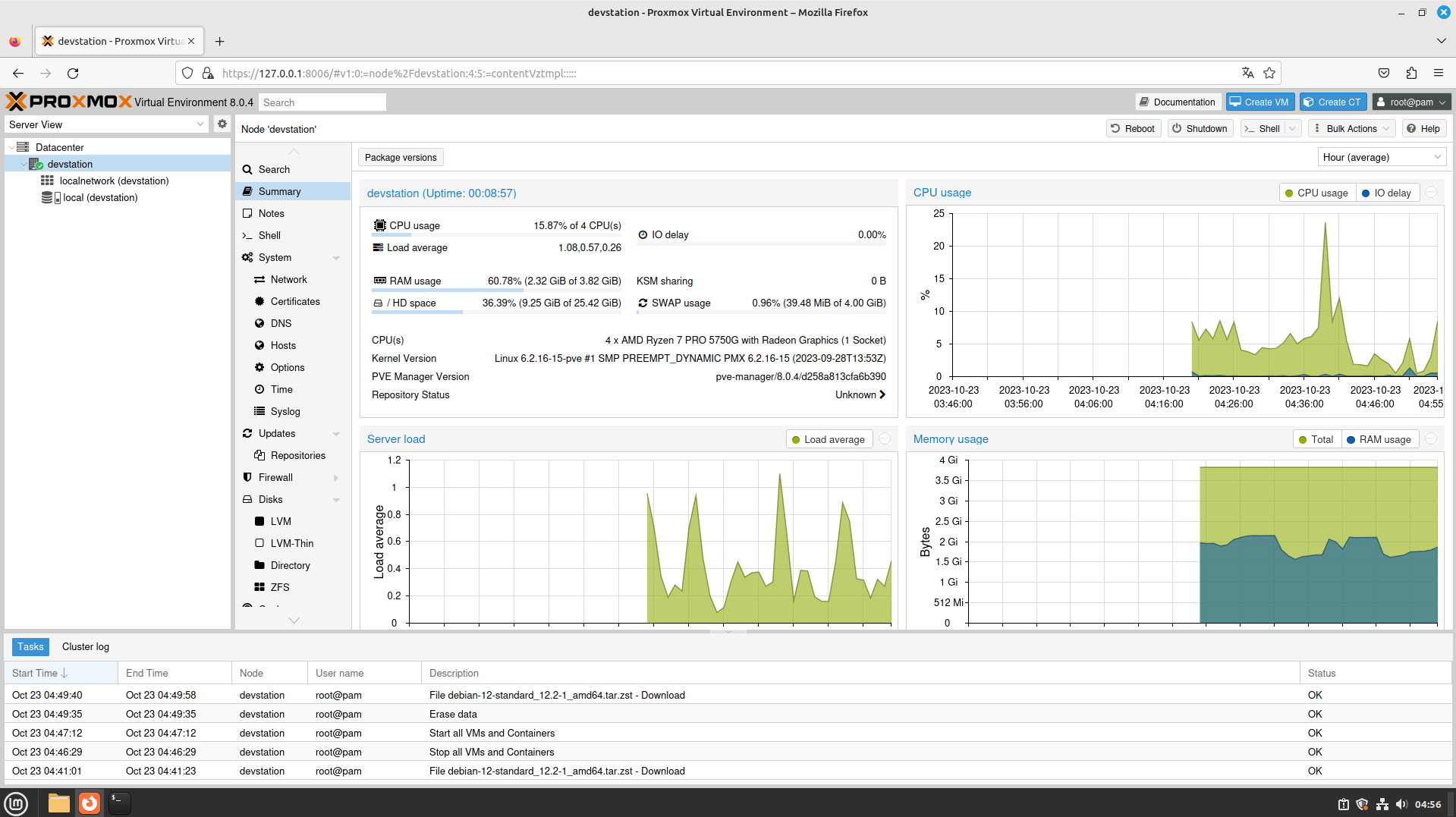
Task: Click the HD space progress bar
Action: [497, 312]
